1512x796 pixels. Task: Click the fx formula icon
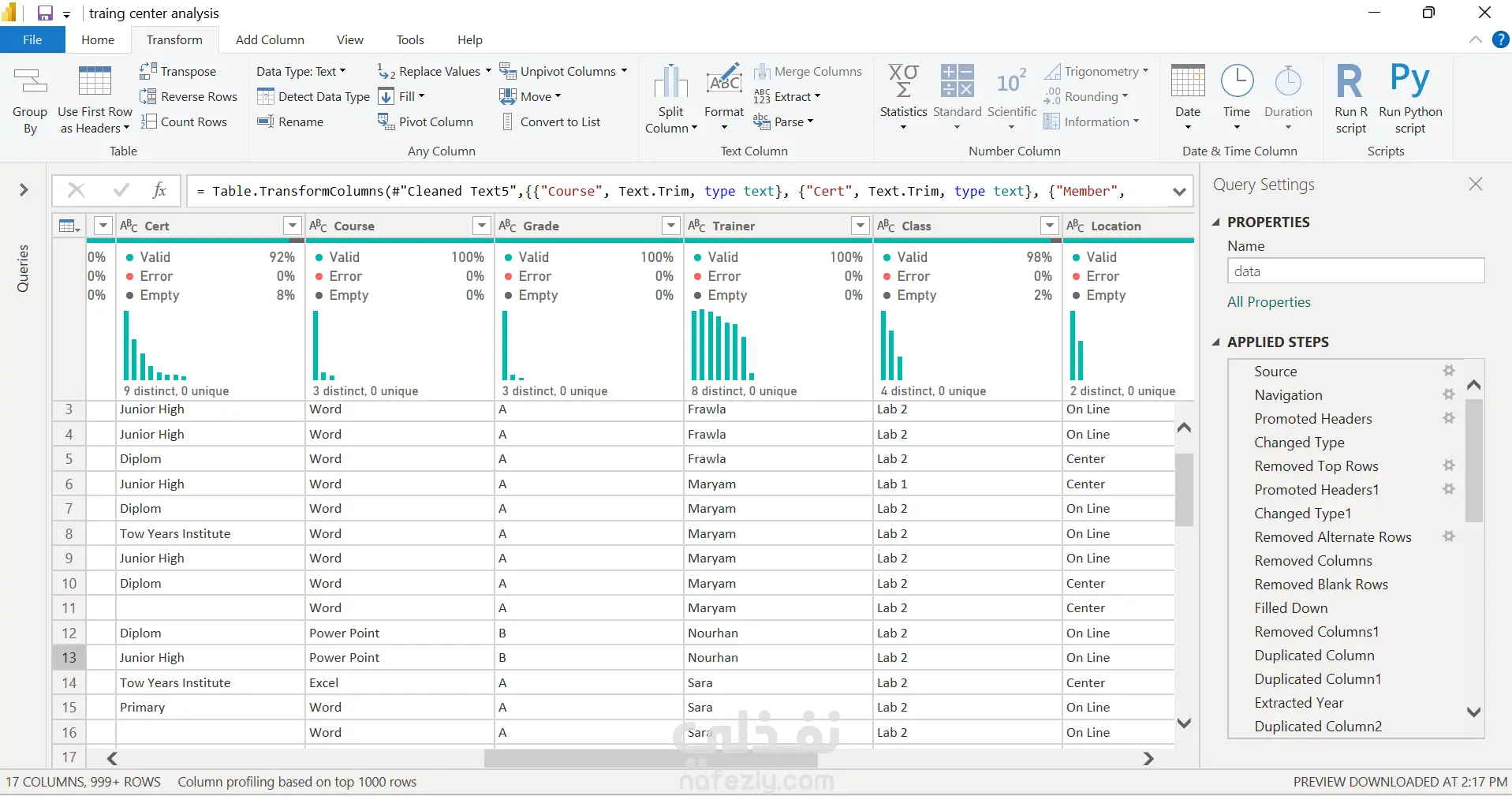point(159,190)
